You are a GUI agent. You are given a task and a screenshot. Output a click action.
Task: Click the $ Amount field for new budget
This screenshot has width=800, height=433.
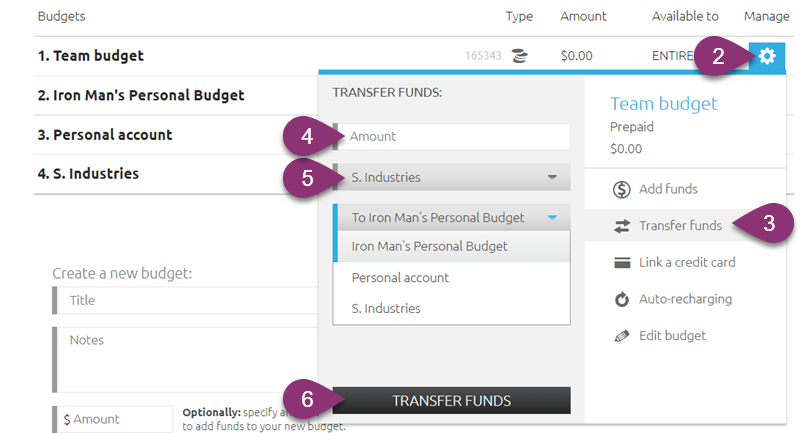click(113, 419)
